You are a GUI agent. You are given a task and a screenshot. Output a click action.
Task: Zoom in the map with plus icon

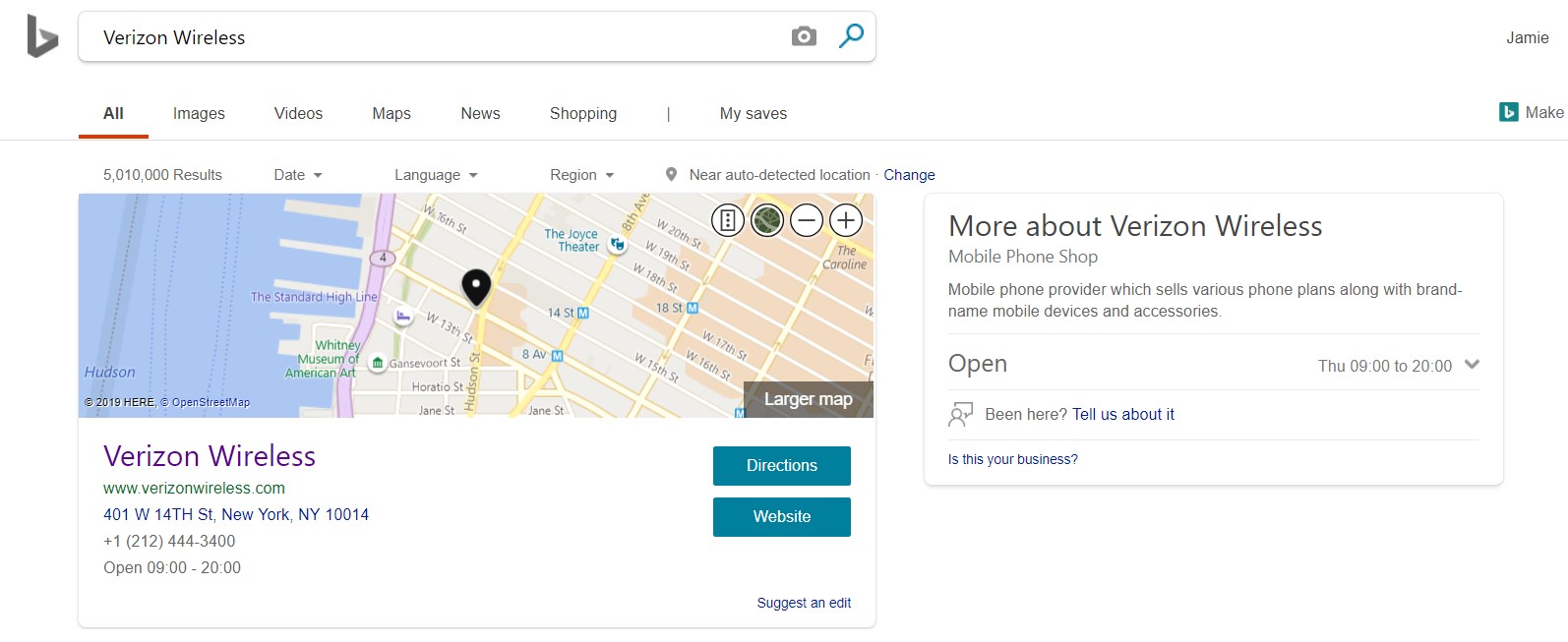(x=846, y=220)
